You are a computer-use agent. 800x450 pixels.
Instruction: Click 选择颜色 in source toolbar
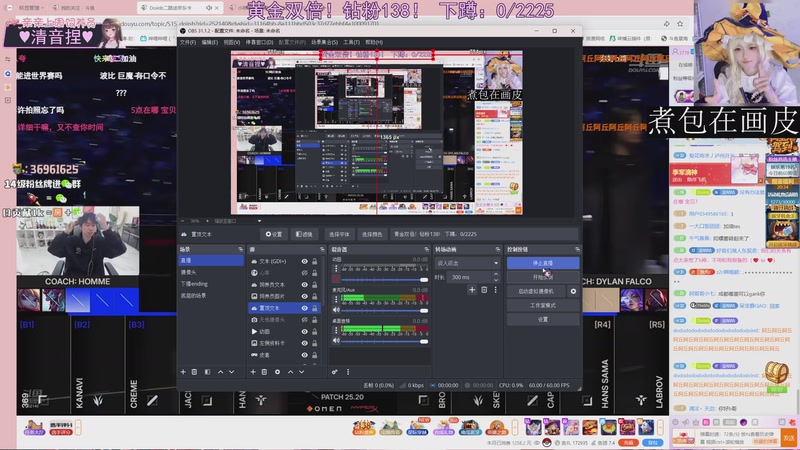click(x=371, y=234)
